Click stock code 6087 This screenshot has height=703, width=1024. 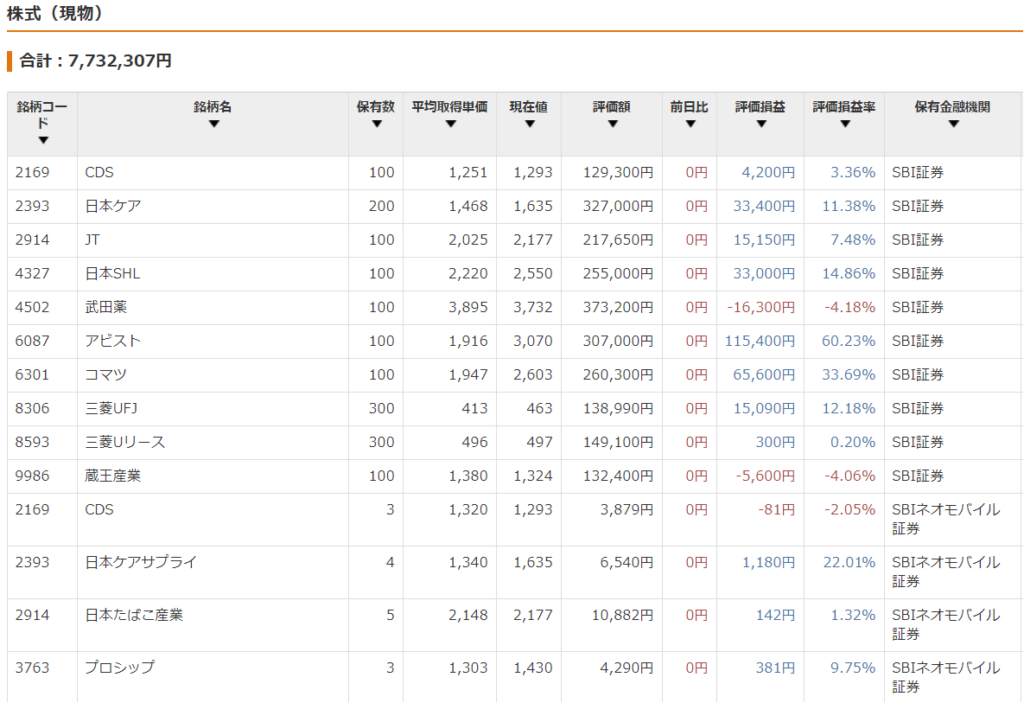[x=32, y=341]
